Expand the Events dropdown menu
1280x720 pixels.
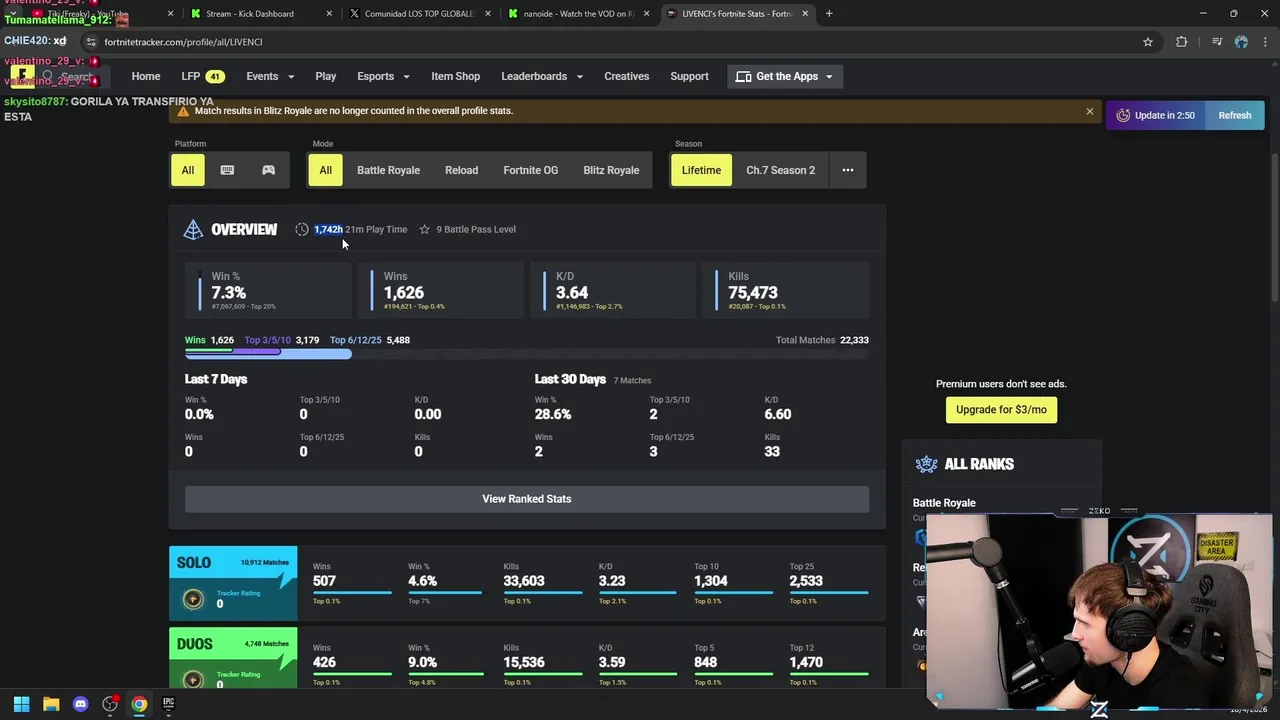click(269, 76)
